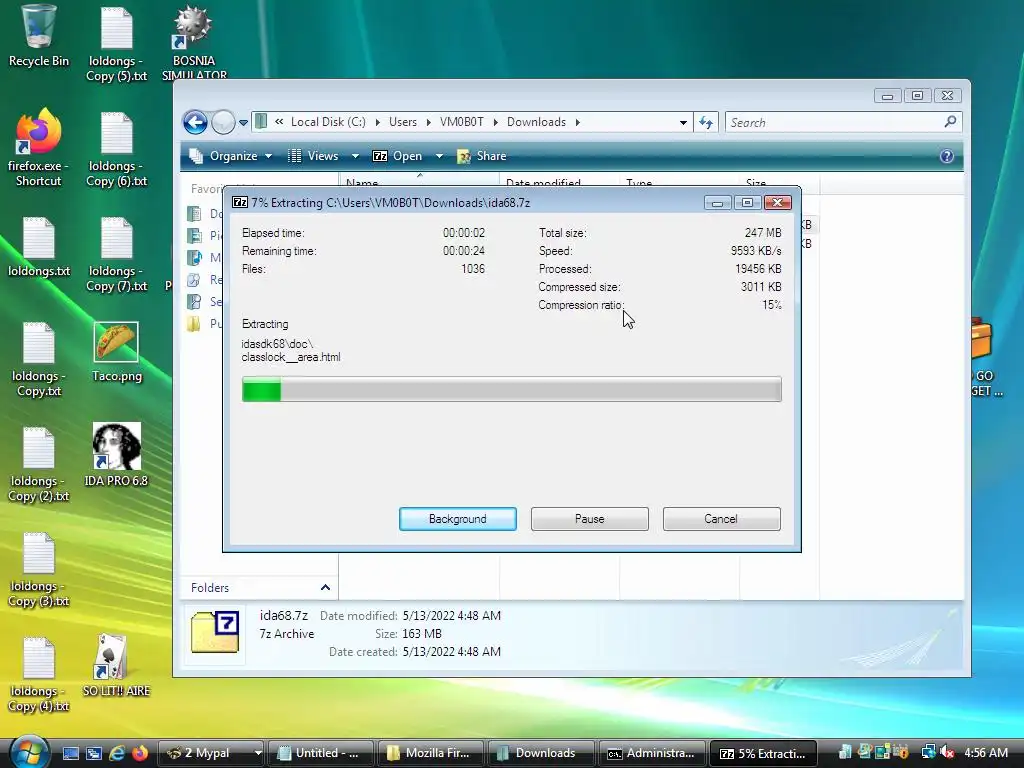
Task: Click the ida68.7z archive thumbnail in details pane
Action: pos(215,632)
